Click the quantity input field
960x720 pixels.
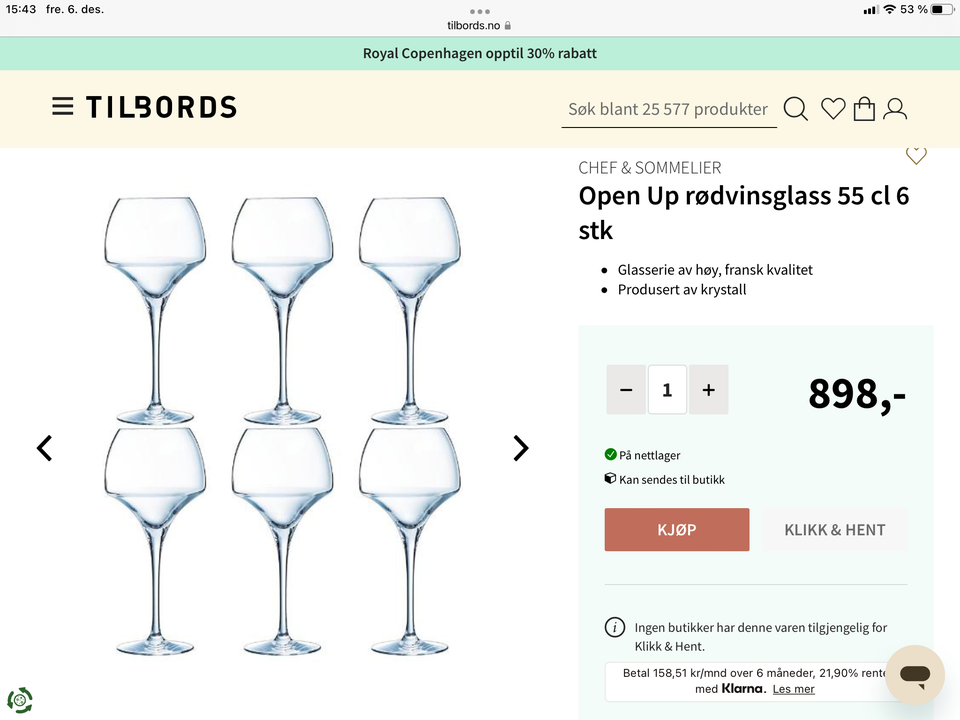[x=667, y=390]
